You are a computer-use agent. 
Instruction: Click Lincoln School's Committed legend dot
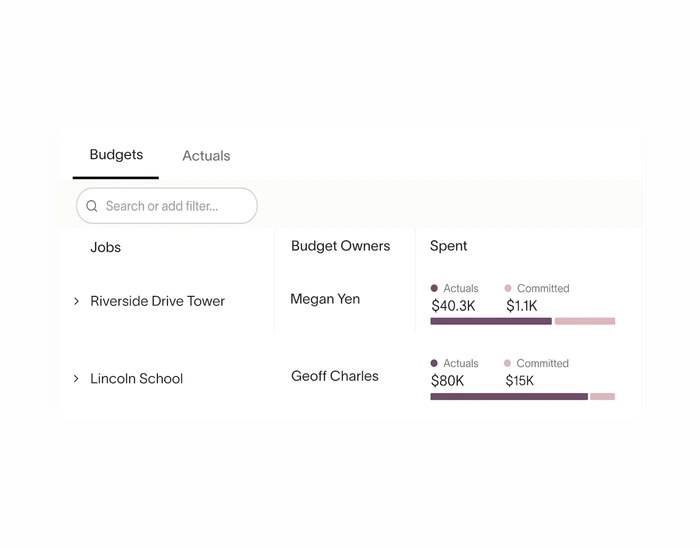click(x=507, y=363)
